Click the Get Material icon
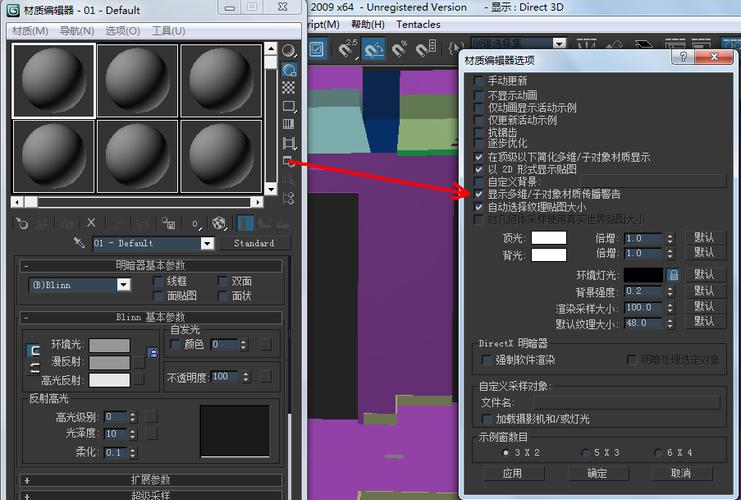The height and width of the screenshot is (500, 741). [22, 223]
